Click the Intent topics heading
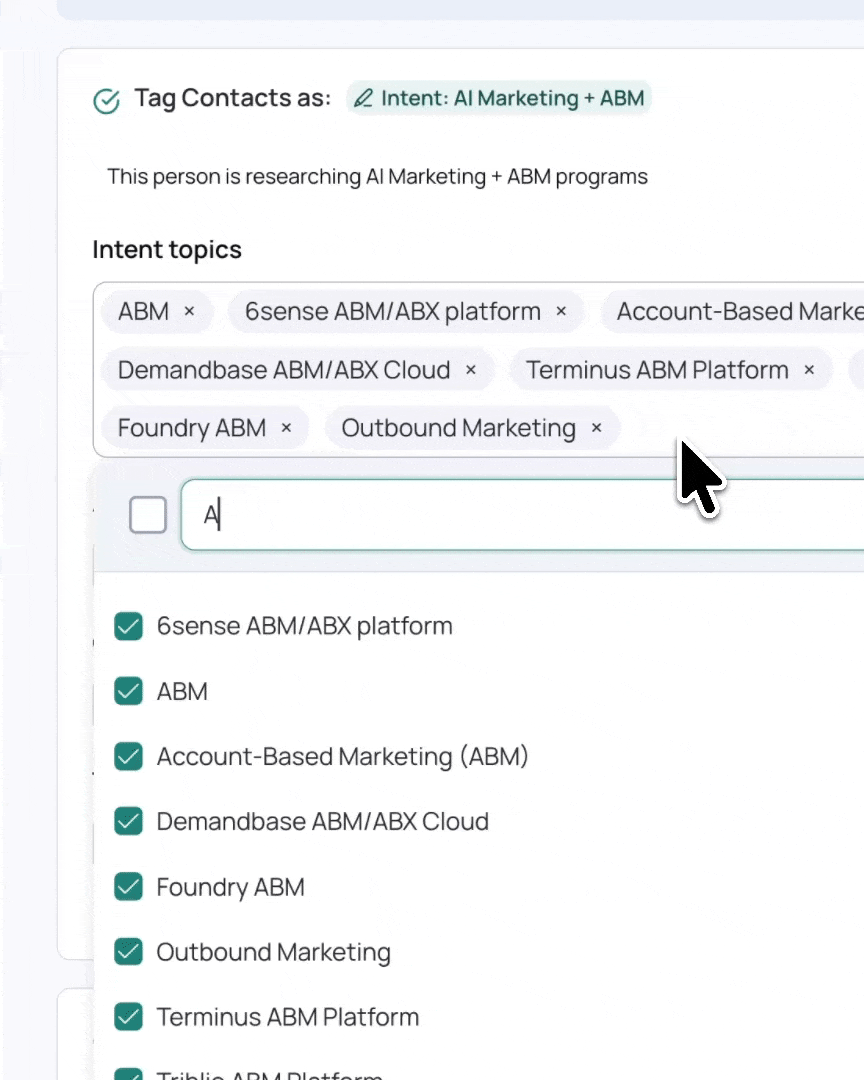The image size is (864, 1080). tap(167, 249)
